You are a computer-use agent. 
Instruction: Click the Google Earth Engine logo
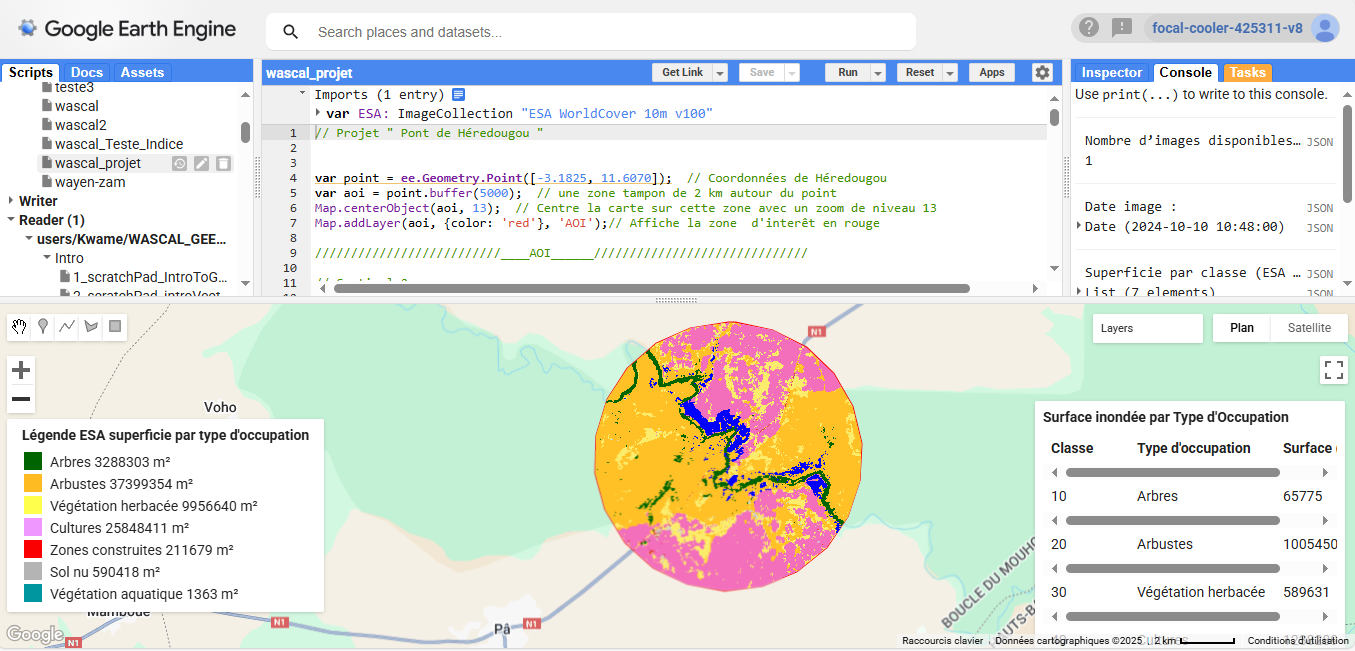click(127, 29)
